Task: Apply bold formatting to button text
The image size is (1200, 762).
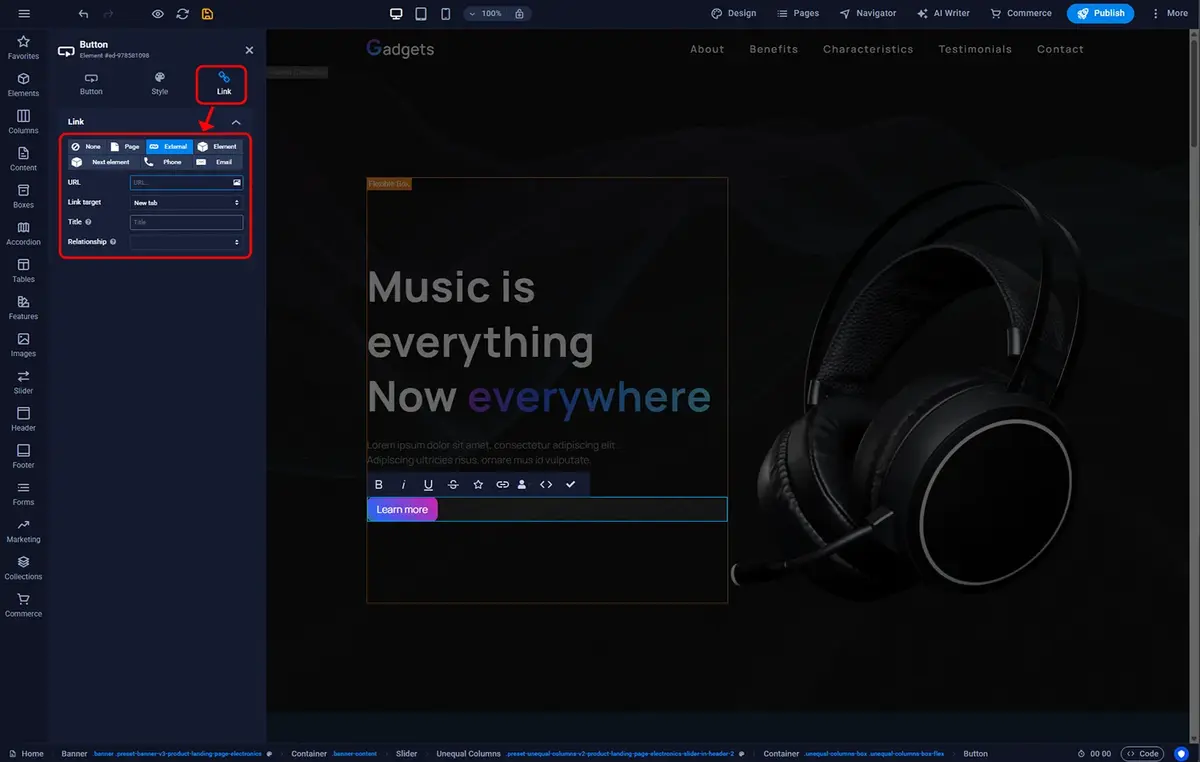Action: coord(379,485)
